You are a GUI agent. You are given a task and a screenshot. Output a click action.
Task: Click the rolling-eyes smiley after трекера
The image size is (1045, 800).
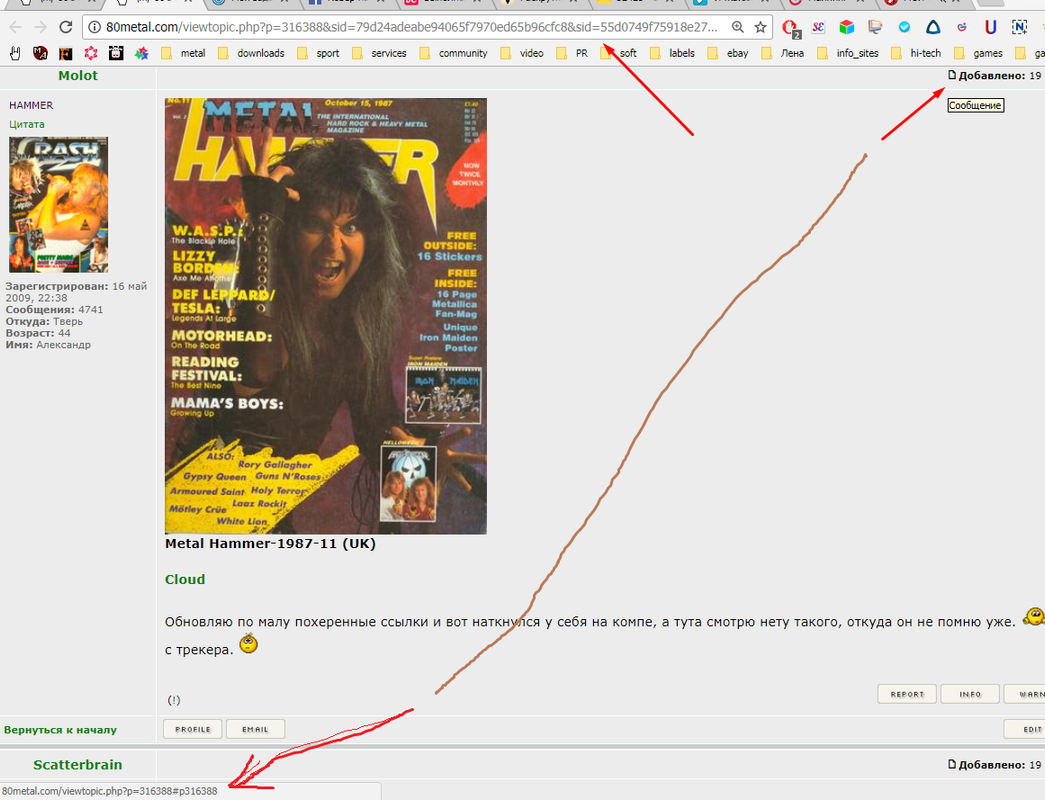[249, 643]
